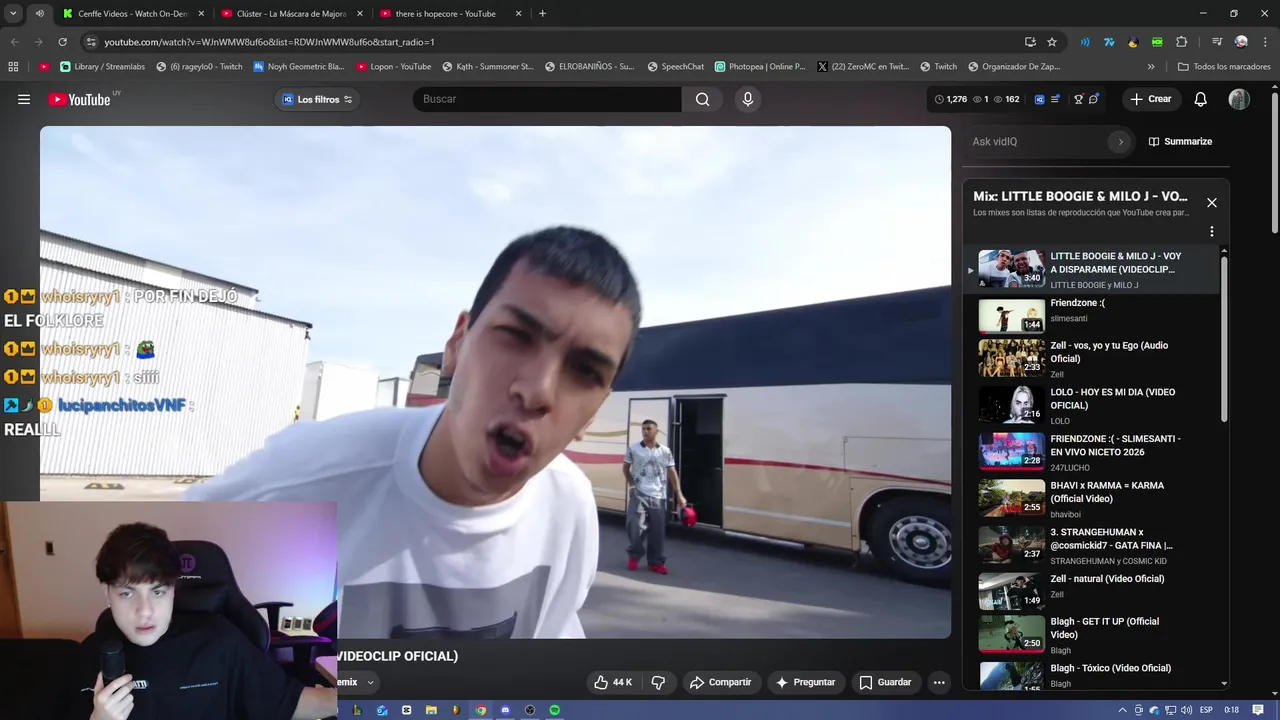The height and width of the screenshot is (720, 1280).
Task: Switch to Clúster - La Máscara de Majora tab
Action: [291, 14]
